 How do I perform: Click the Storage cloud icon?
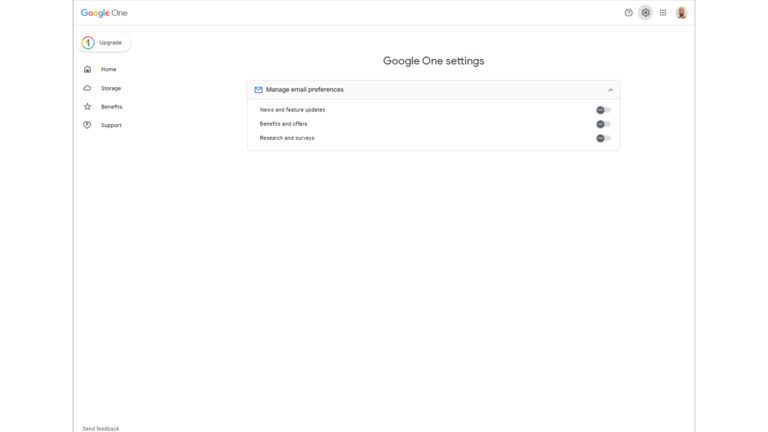(87, 88)
